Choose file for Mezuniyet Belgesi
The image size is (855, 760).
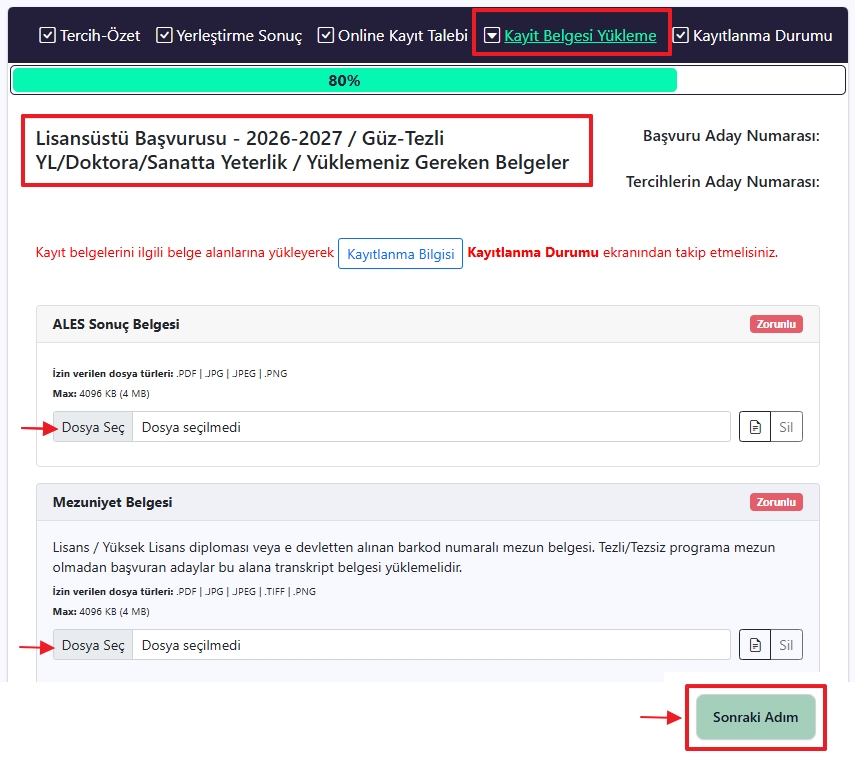point(93,645)
